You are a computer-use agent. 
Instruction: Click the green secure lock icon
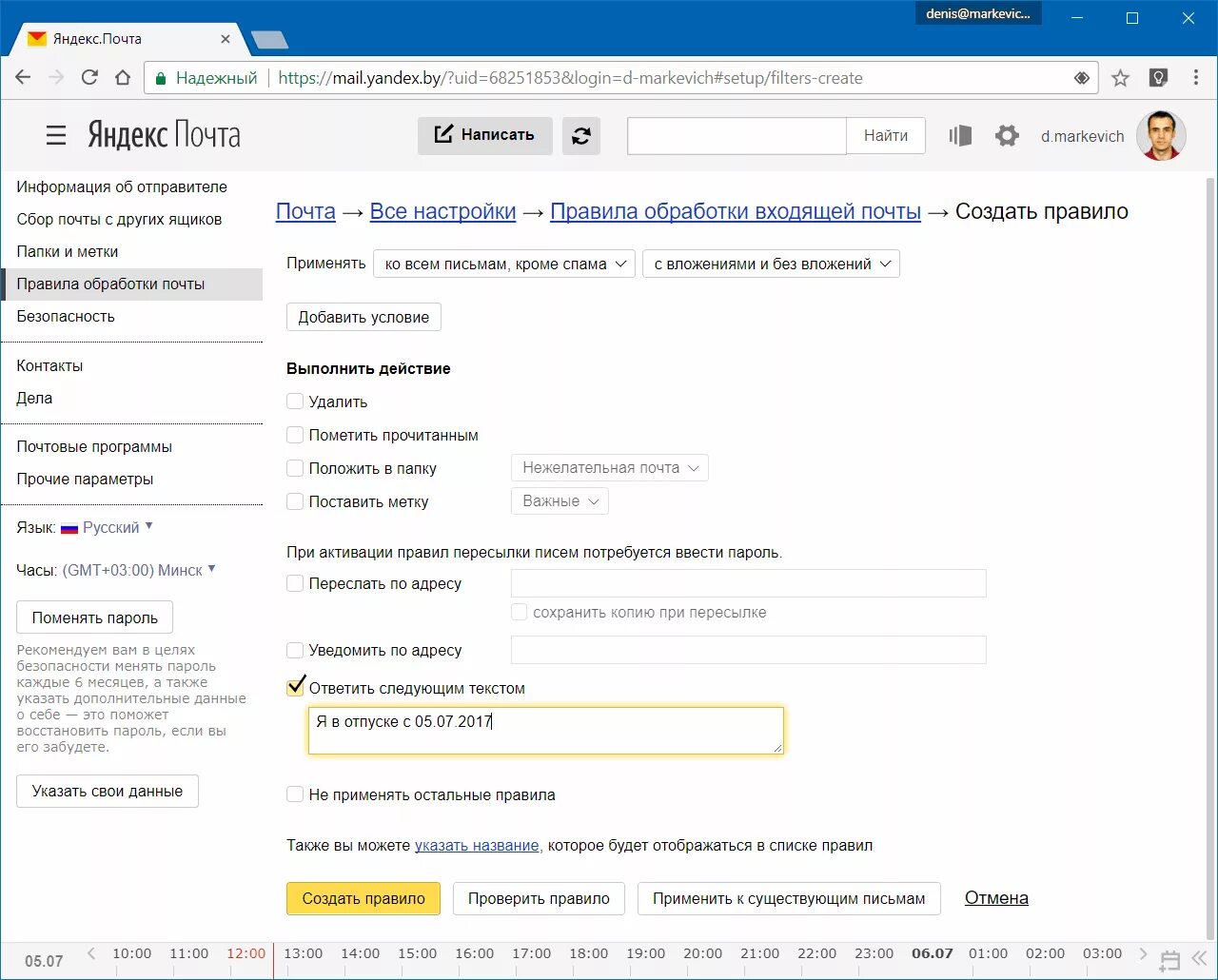[x=161, y=78]
